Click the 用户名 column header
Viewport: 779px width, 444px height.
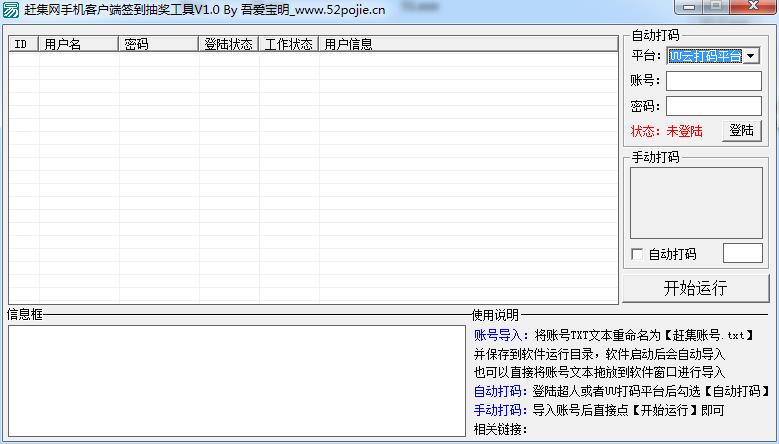(x=78, y=45)
